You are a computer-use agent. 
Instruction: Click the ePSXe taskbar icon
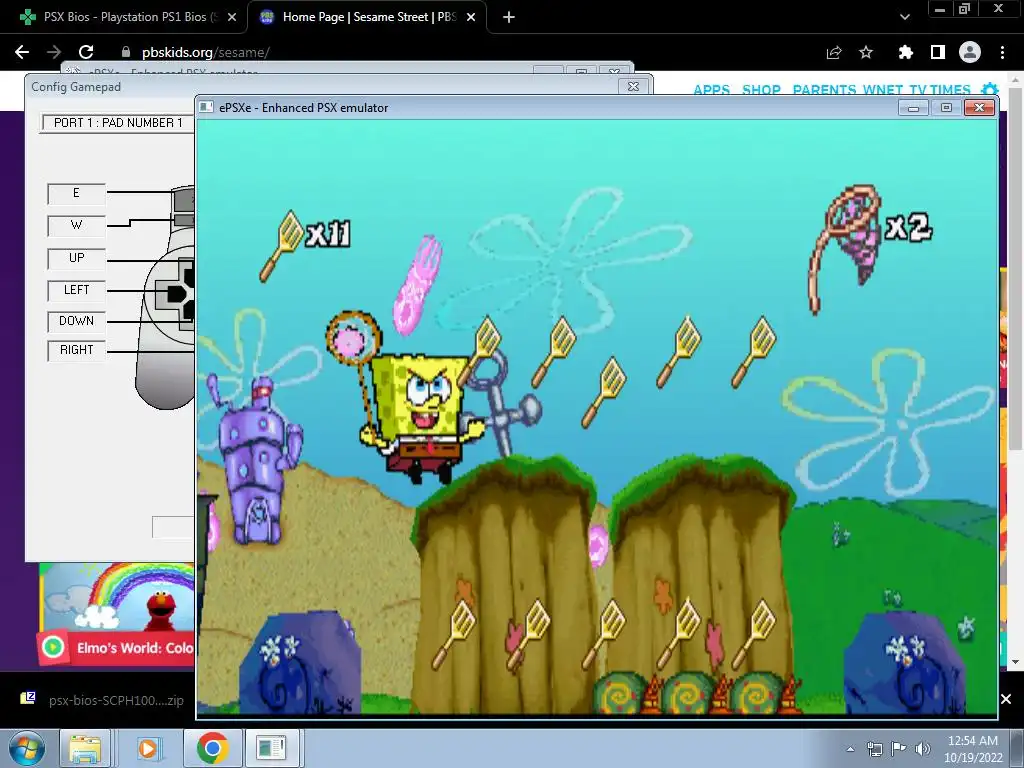(272, 748)
